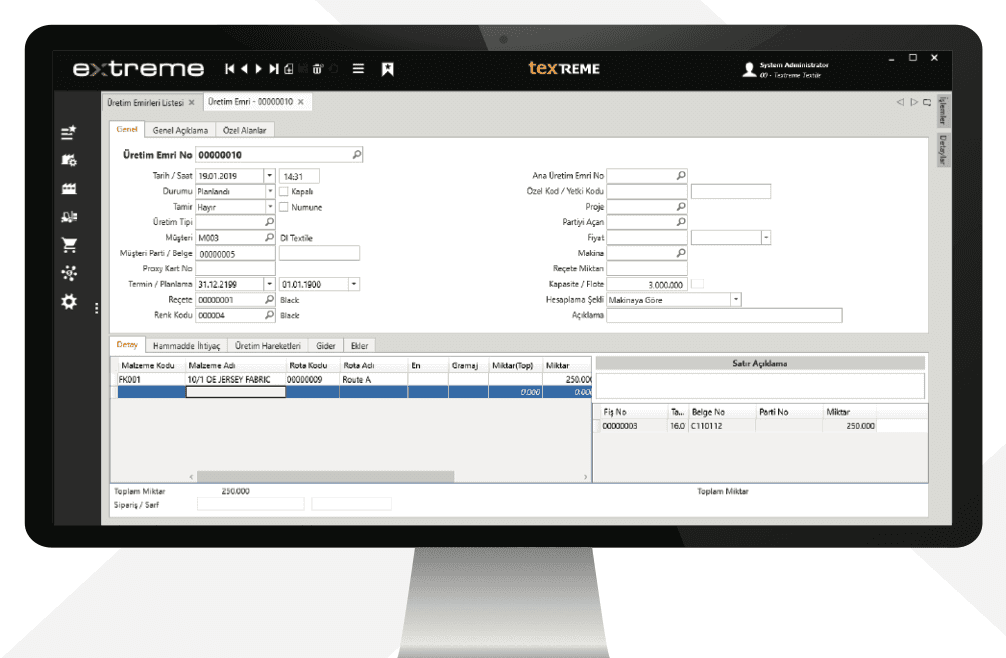Viewport: 1006px width, 658px height.
Task: Open the factory production module in sidebar
Action: pos(69,188)
